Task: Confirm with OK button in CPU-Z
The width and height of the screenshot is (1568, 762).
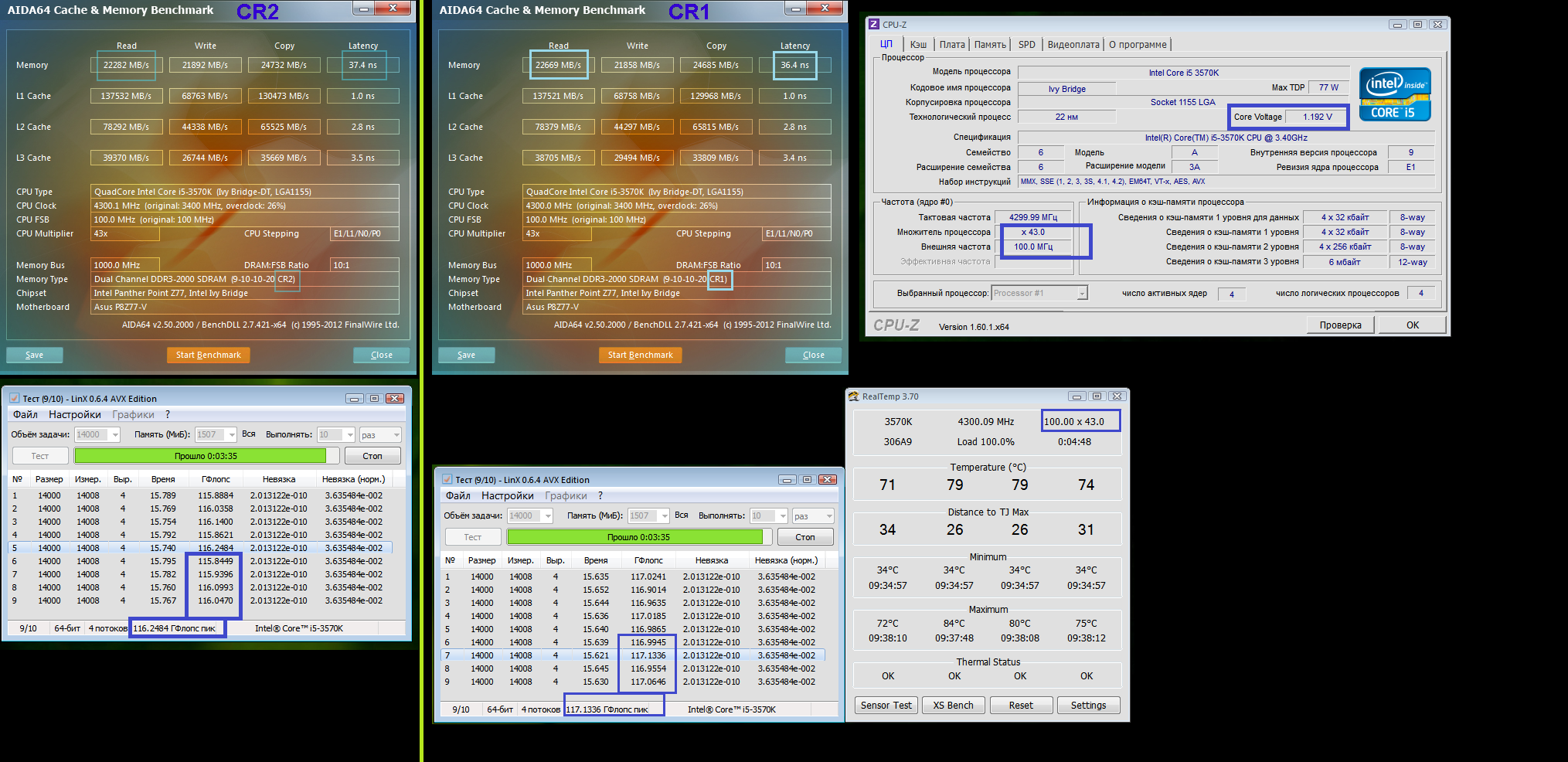Action: click(x=1413, y=325)
